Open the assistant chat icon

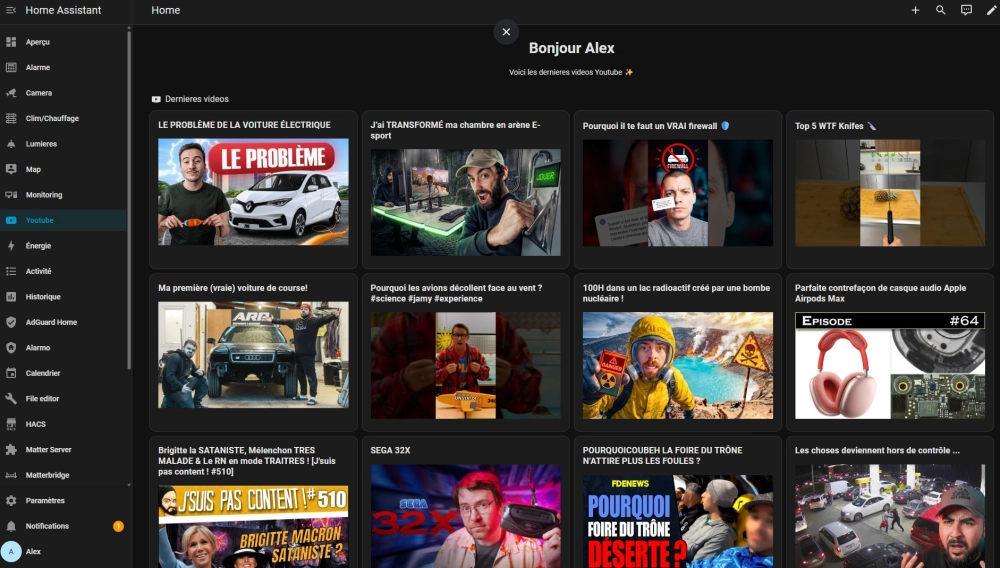pos(966,10)
